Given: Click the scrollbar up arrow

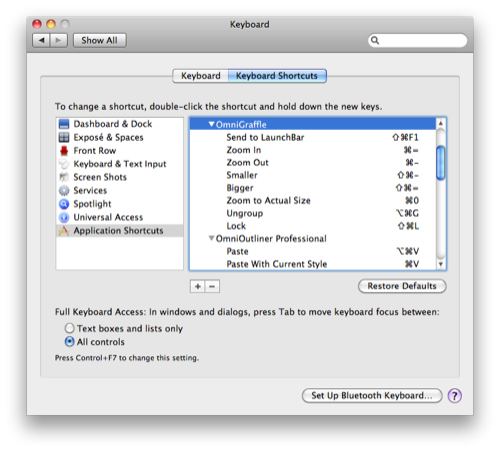Looking at the screenshot, I should pos(441,123).
